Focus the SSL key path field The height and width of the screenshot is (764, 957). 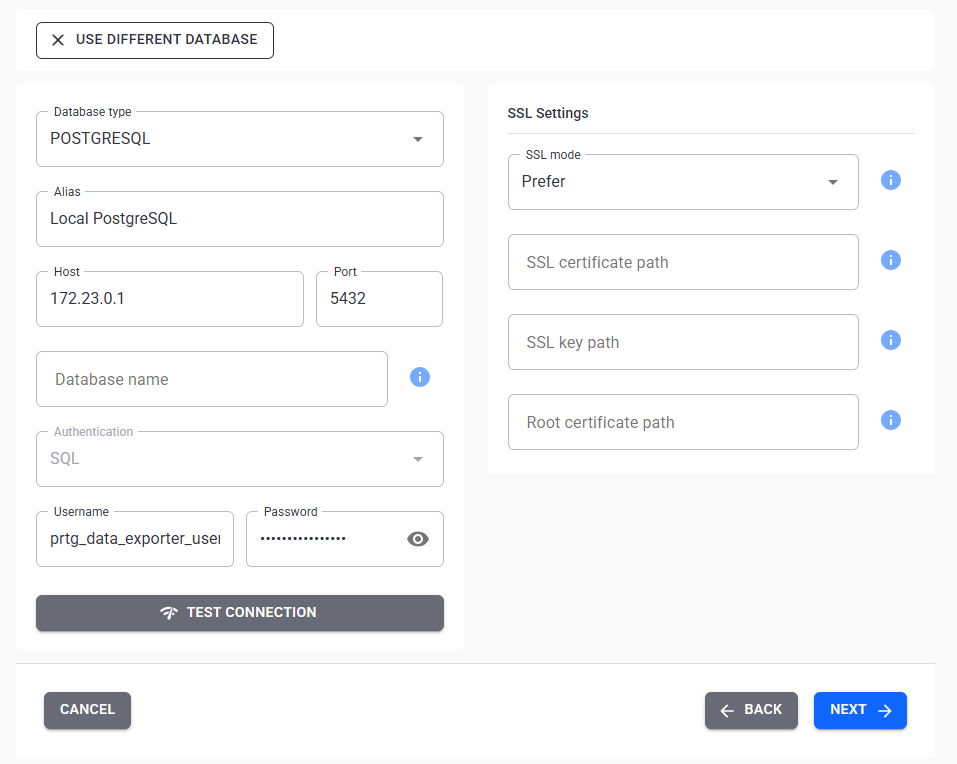[683, 342]
